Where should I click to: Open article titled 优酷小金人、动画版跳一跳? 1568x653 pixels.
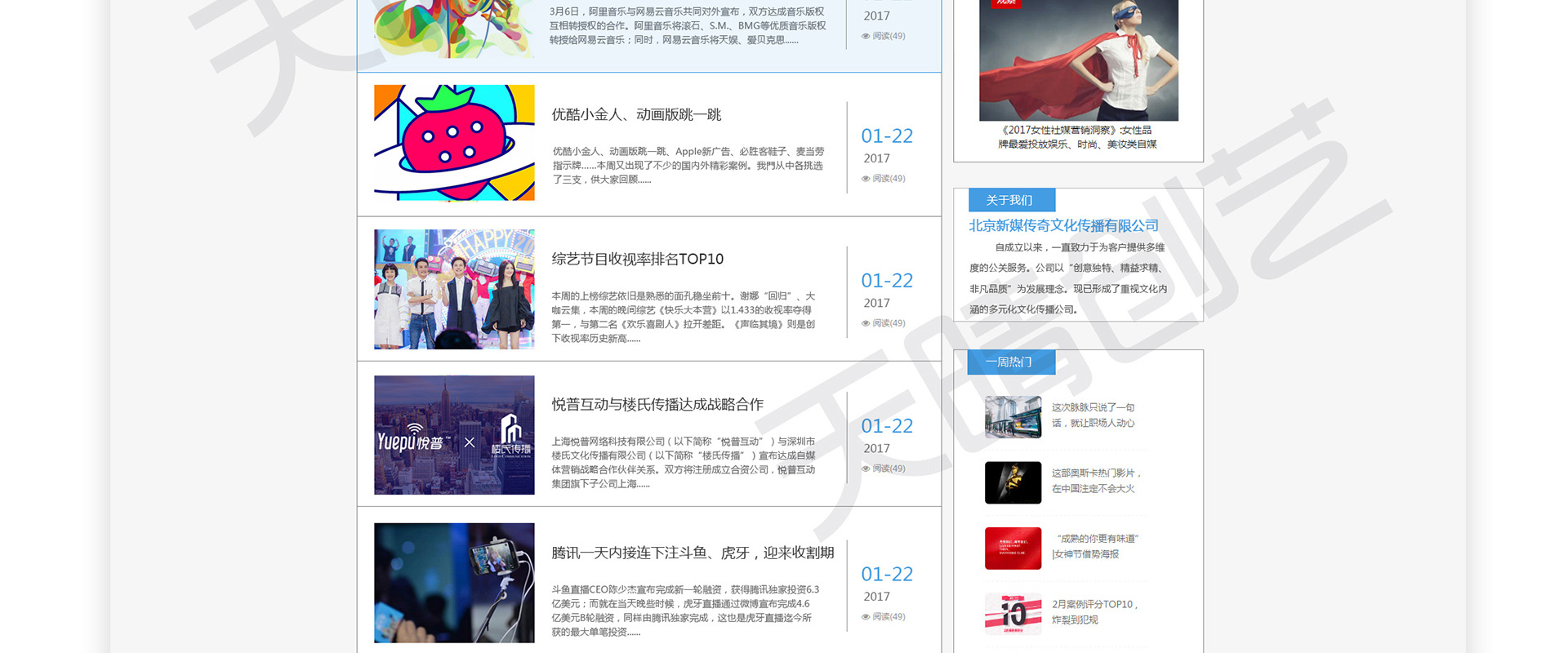pos(636,115)
